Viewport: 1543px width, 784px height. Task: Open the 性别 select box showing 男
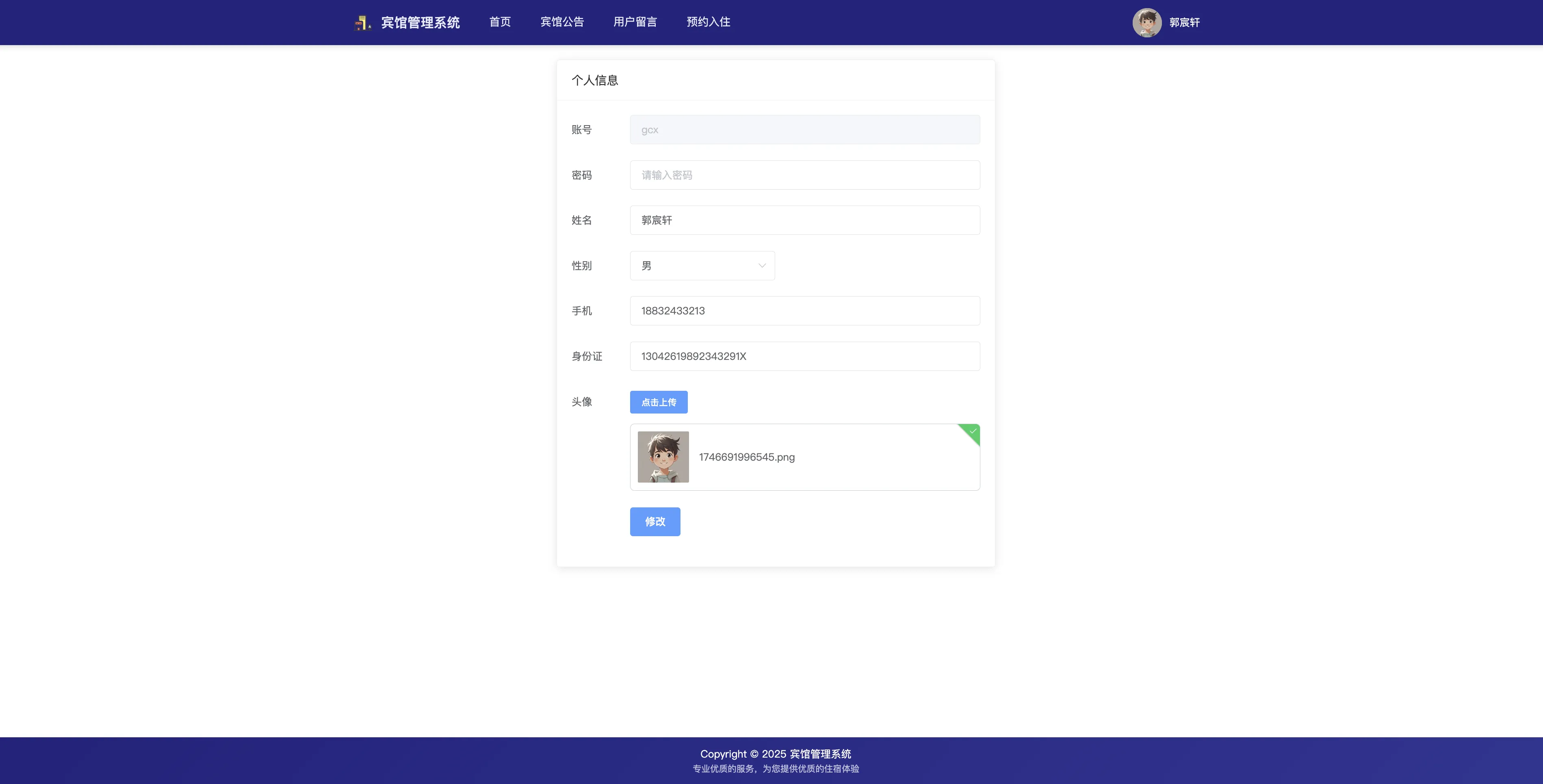695,266
